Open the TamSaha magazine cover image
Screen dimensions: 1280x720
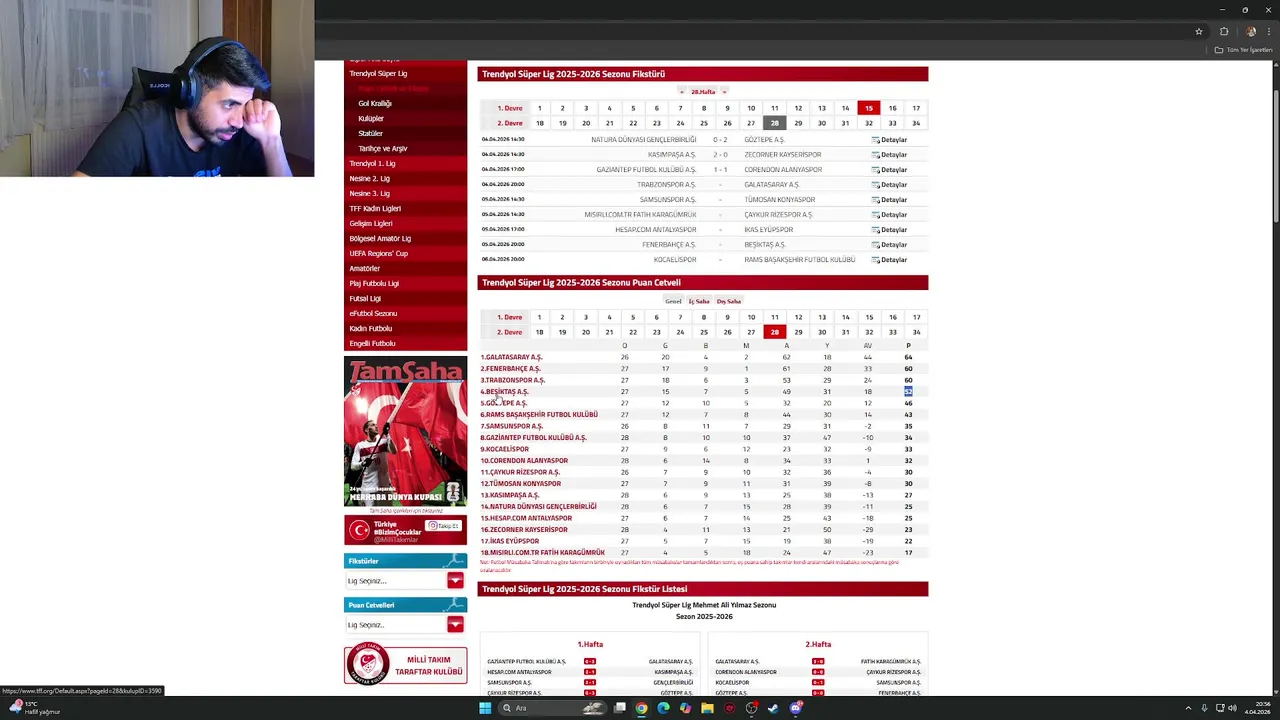[x=405, y=432]
